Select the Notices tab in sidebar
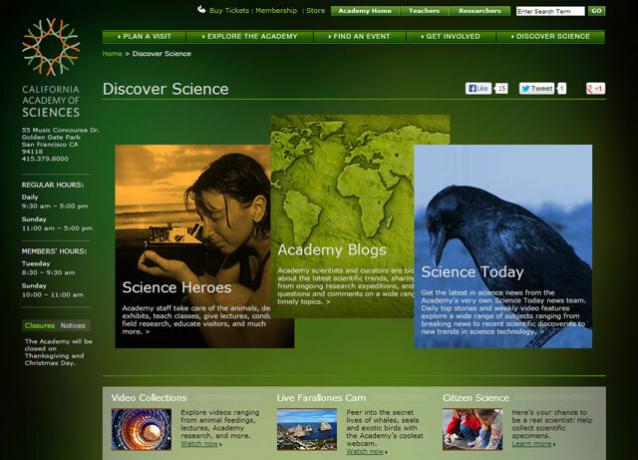This screenshot has height=460, width=638. coord(73,325)
